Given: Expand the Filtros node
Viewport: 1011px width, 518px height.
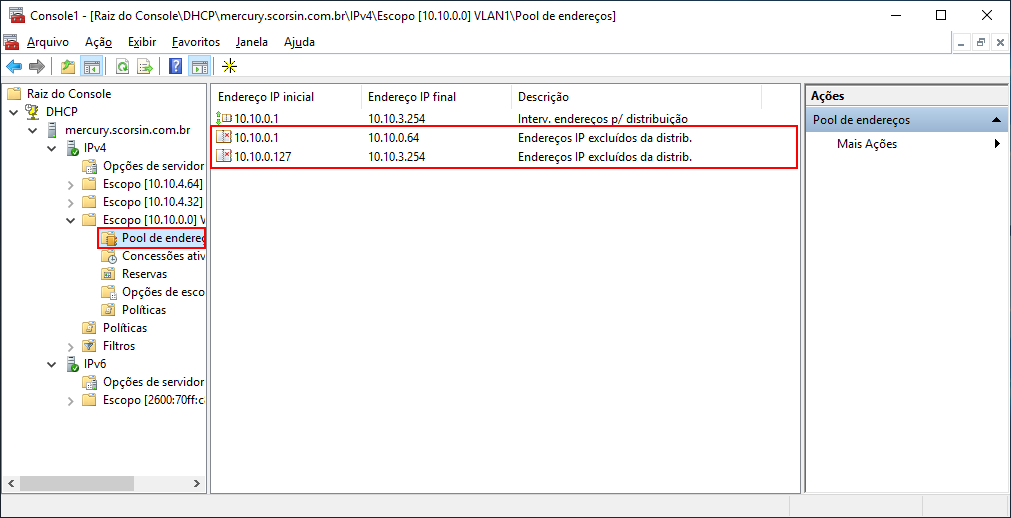Looking at the screenshot, I should point(71,346).
